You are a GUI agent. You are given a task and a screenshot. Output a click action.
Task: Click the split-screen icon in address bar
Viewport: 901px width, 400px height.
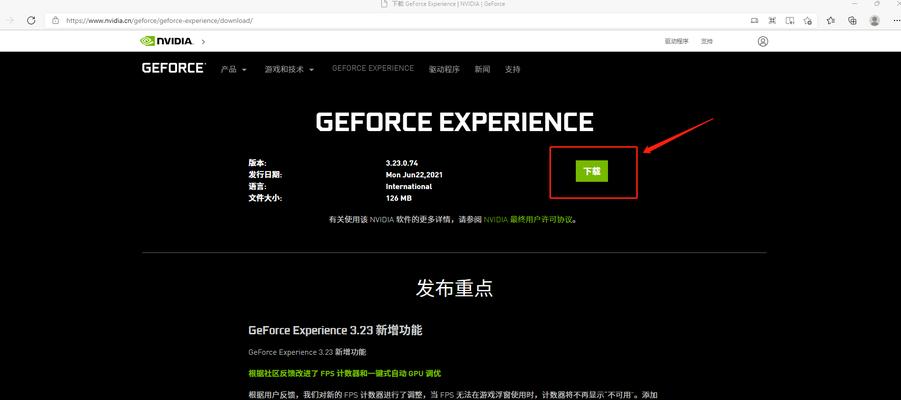772,20
